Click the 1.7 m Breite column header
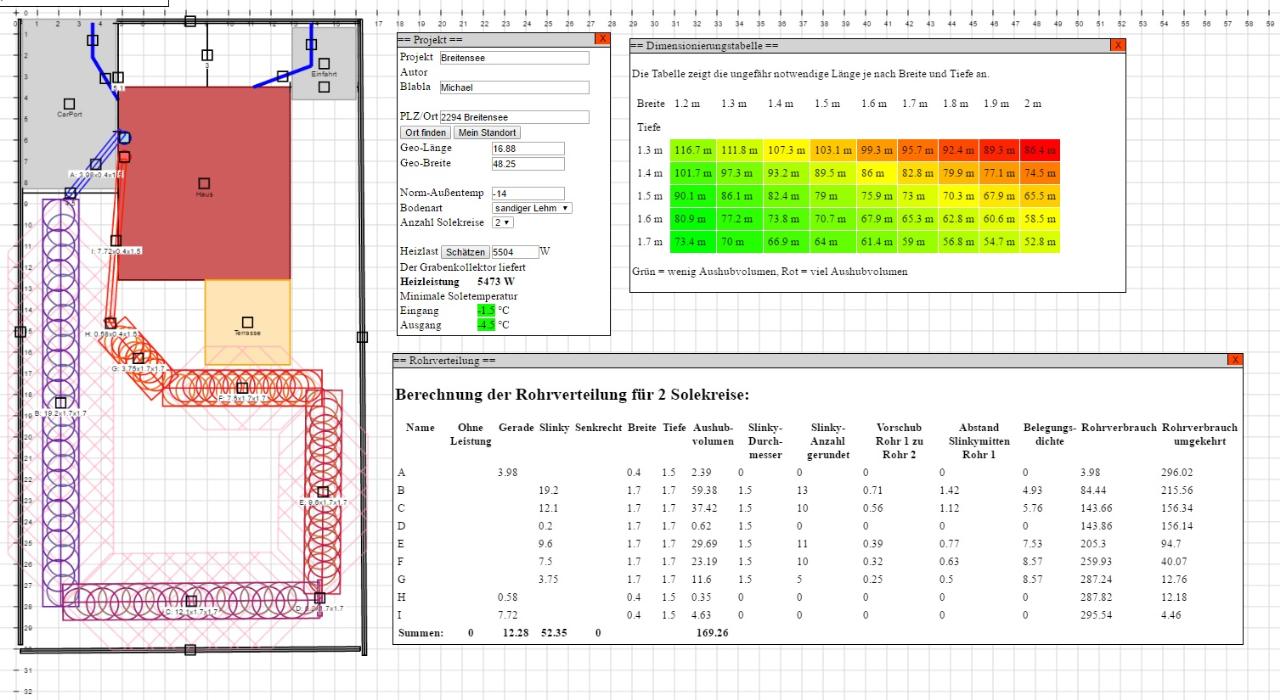1280x700 pixels. tap(914, 104)
